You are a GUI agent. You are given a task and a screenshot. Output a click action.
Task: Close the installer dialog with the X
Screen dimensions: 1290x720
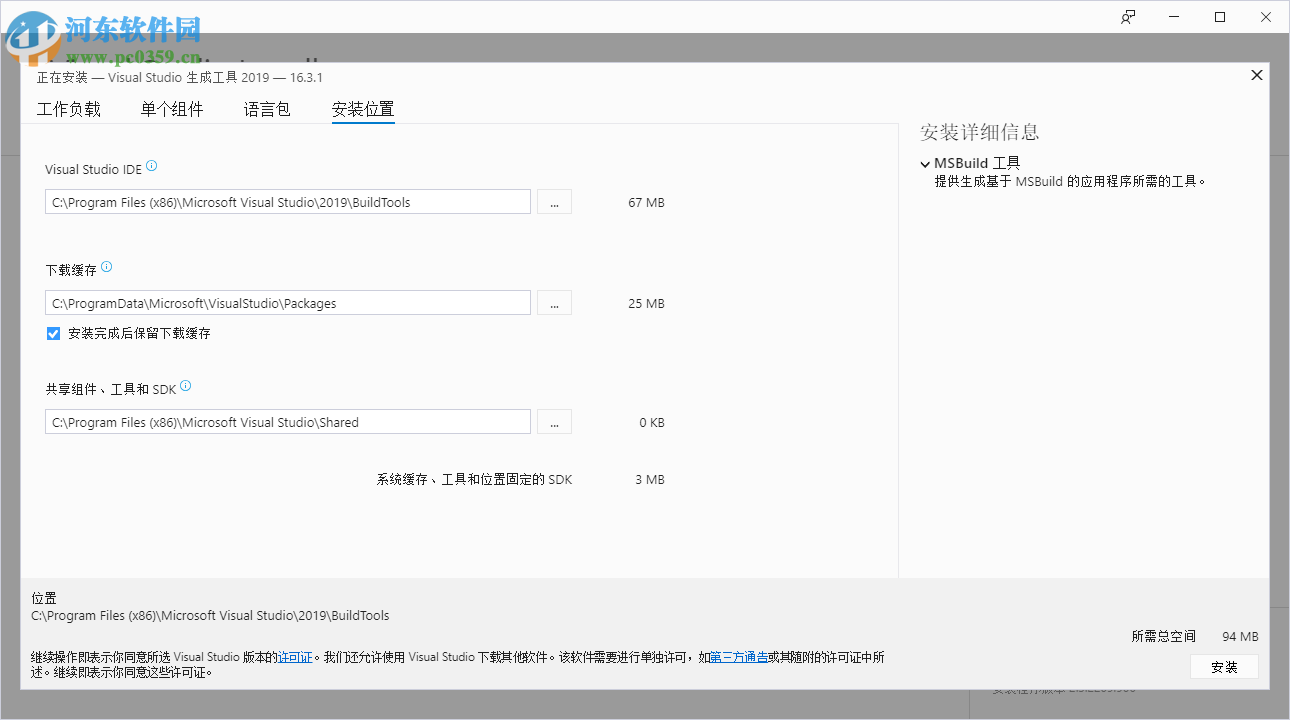(x=1256, y=74)
